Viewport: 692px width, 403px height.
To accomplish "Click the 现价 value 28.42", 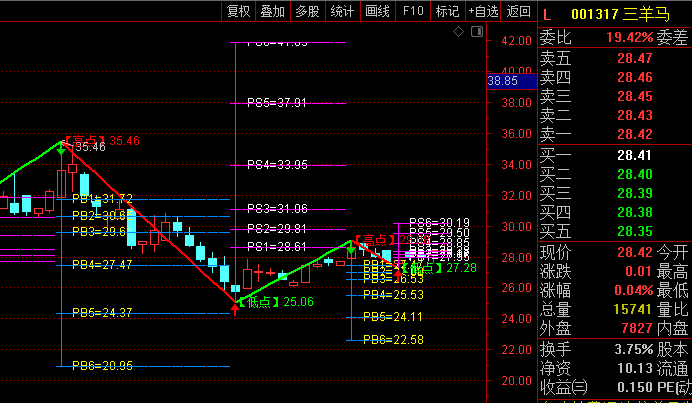I will click(635, 252).
